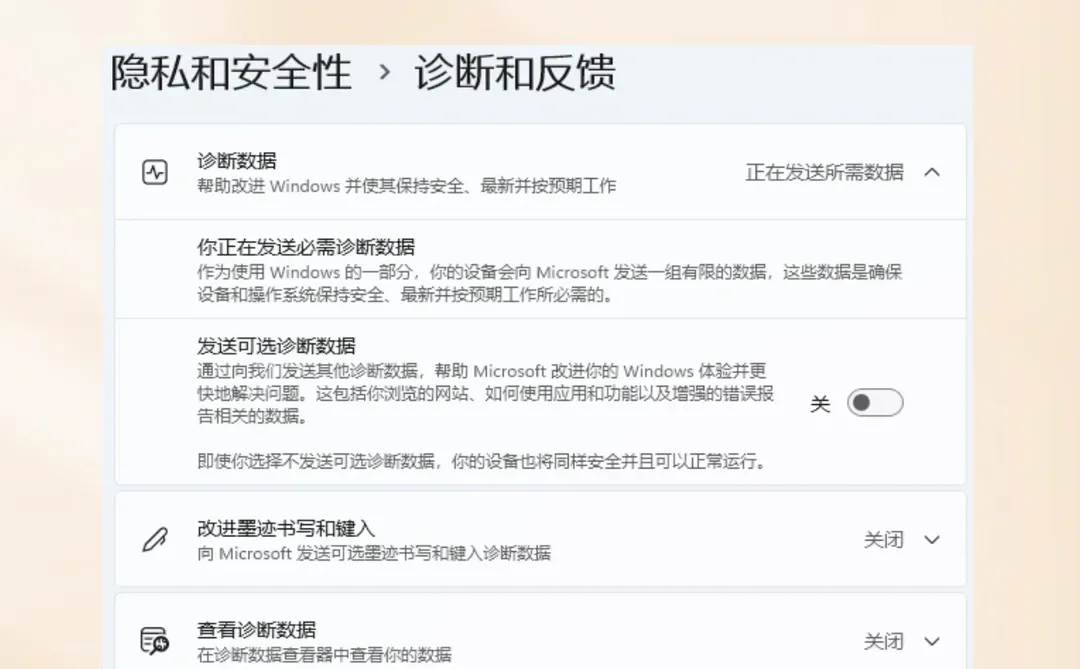The height and width of the screenshot is (669, 1080).
Task: Select the pencil icon beside 改进墨迹书写和键入
Action: tap(154, 539)
